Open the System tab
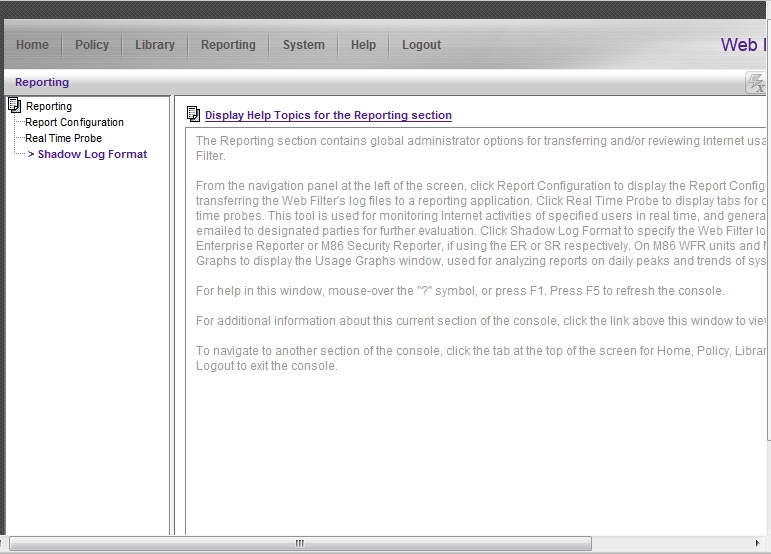771x554 pixels. (303, 45)
